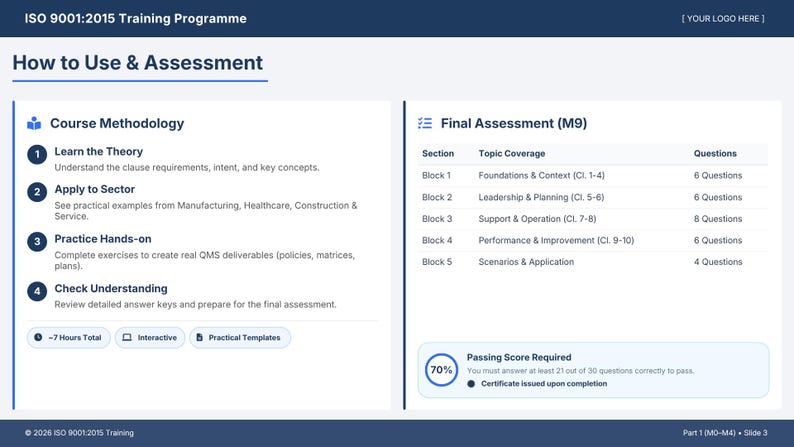This screenshot has width=794, height=447.
Task: Click the Course Methodology heading
Action: pyautogui.click(x=117, y=123)
